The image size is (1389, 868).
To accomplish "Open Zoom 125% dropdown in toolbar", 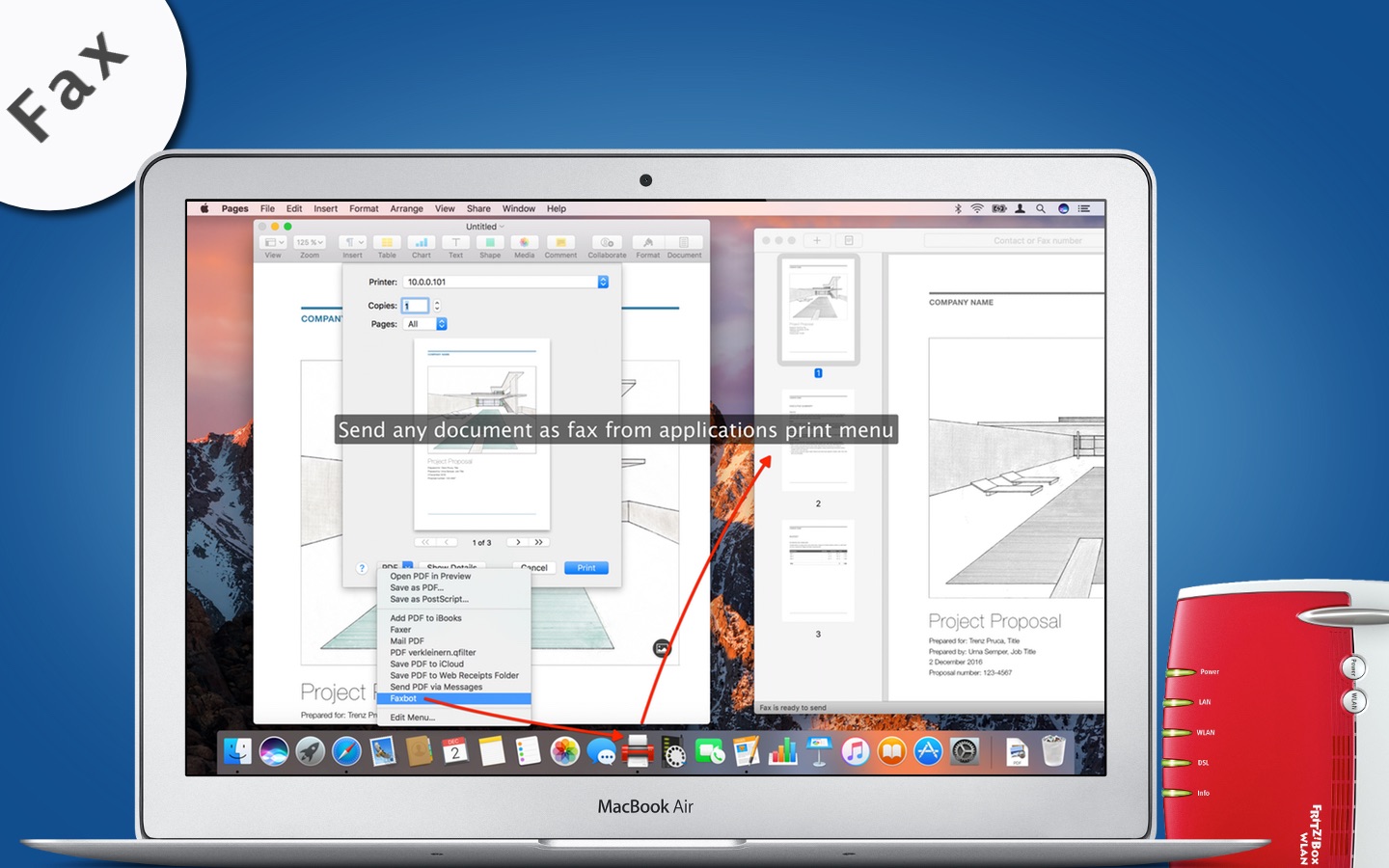I will click(x=310, y=242).
